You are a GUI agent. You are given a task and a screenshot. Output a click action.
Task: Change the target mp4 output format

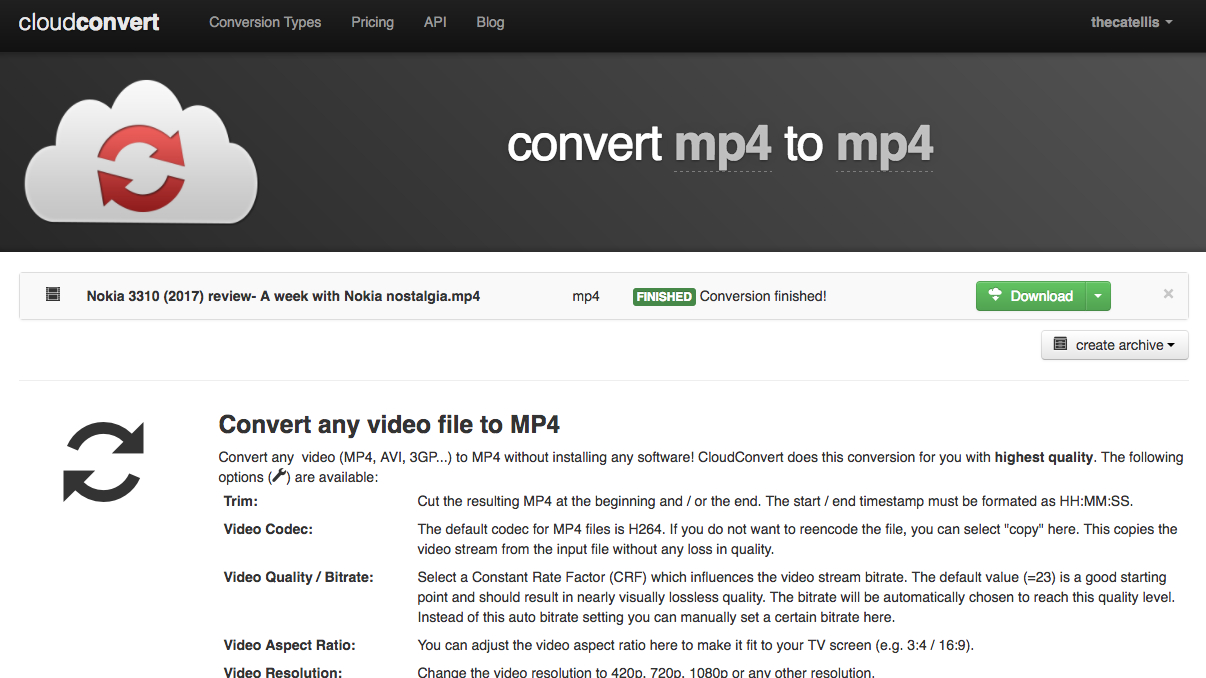pos(885,146)
